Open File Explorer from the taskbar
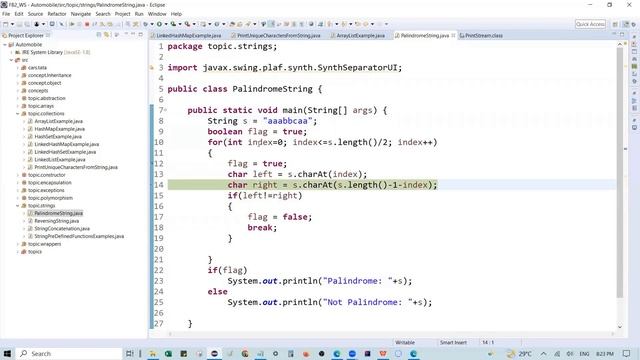 (x=153, y=353)
